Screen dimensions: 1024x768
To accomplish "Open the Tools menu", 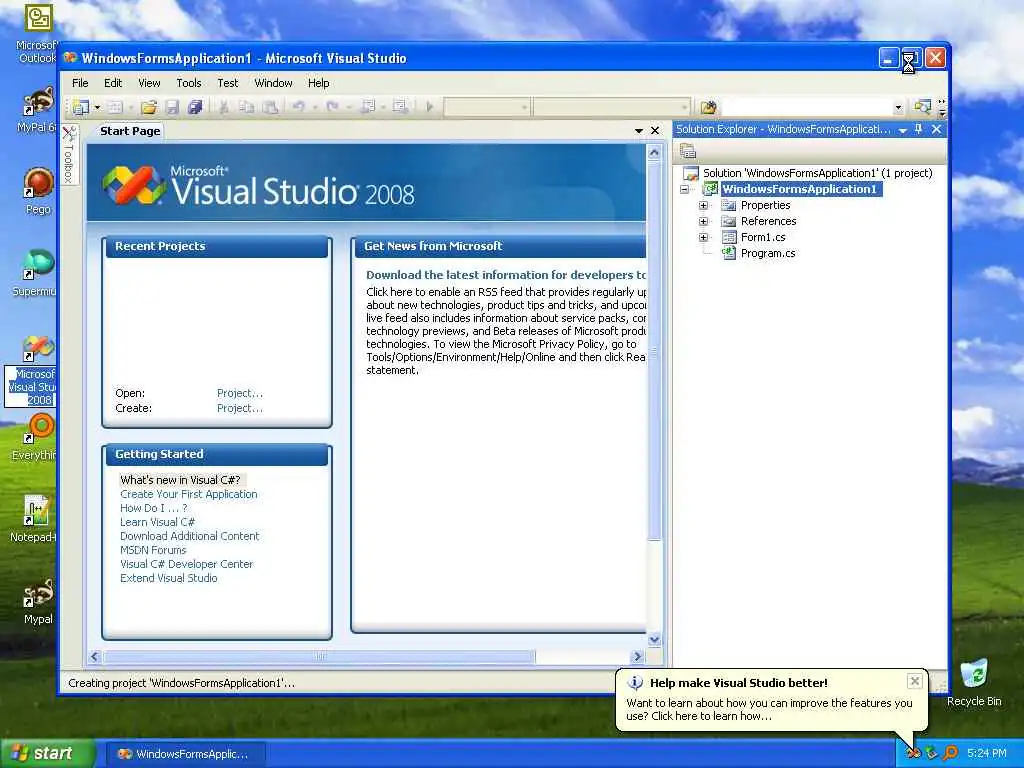I will coord(189,83).
